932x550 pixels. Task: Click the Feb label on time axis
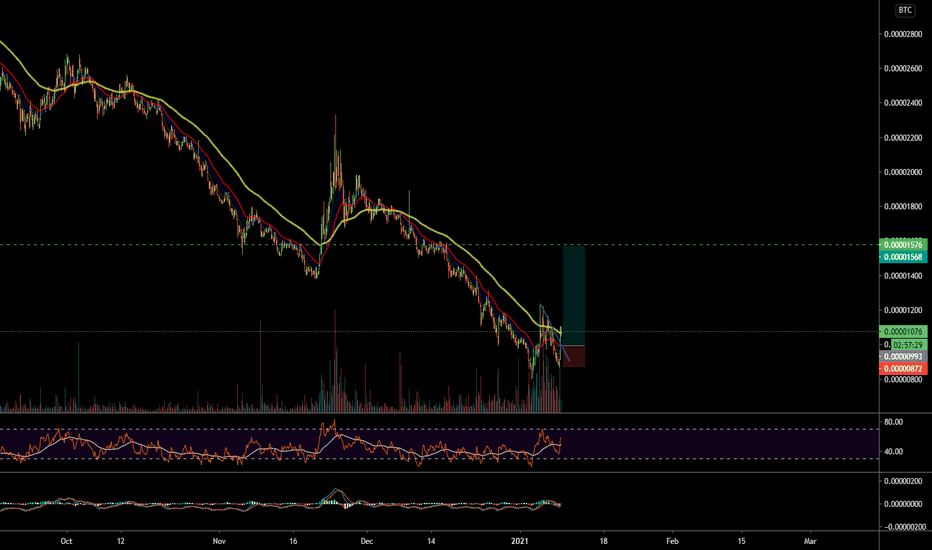point(672,541)
